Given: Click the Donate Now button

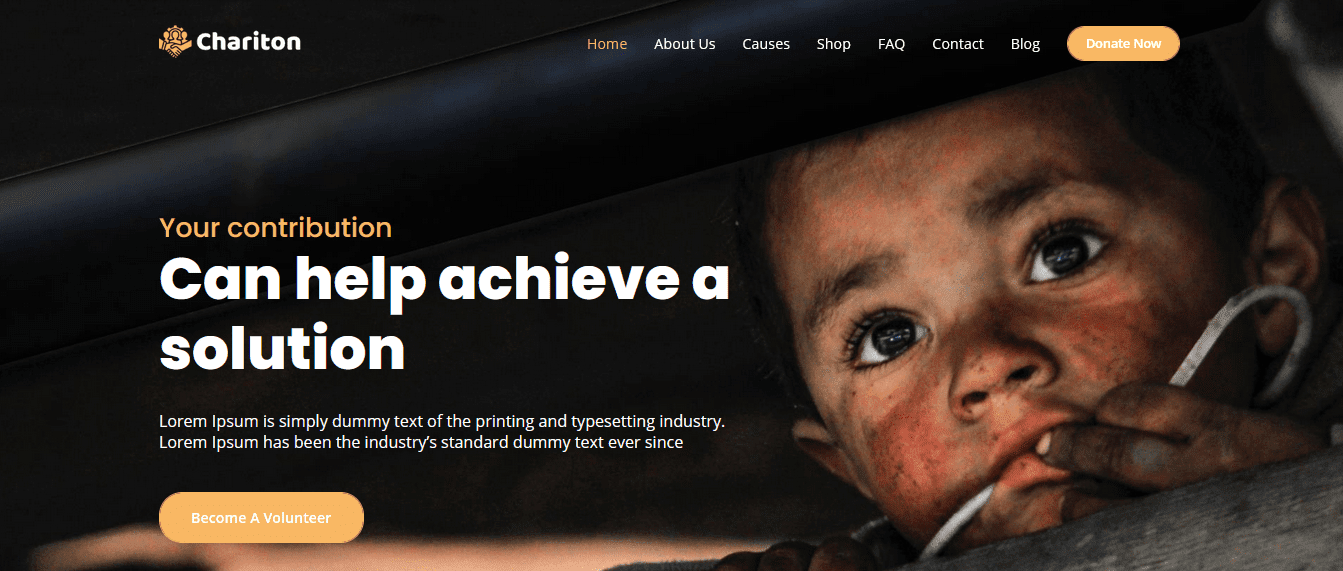Looking at the screenshot, I should click(1123, 44).
